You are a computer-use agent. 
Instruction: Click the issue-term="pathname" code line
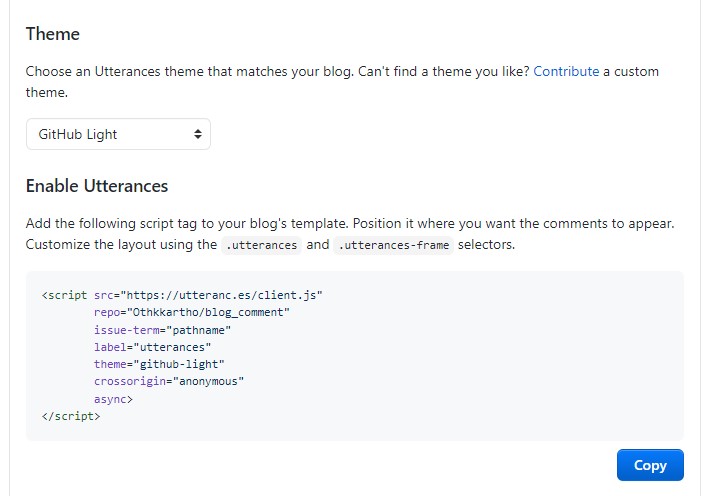pyautogui.click(x=163, y=329)
